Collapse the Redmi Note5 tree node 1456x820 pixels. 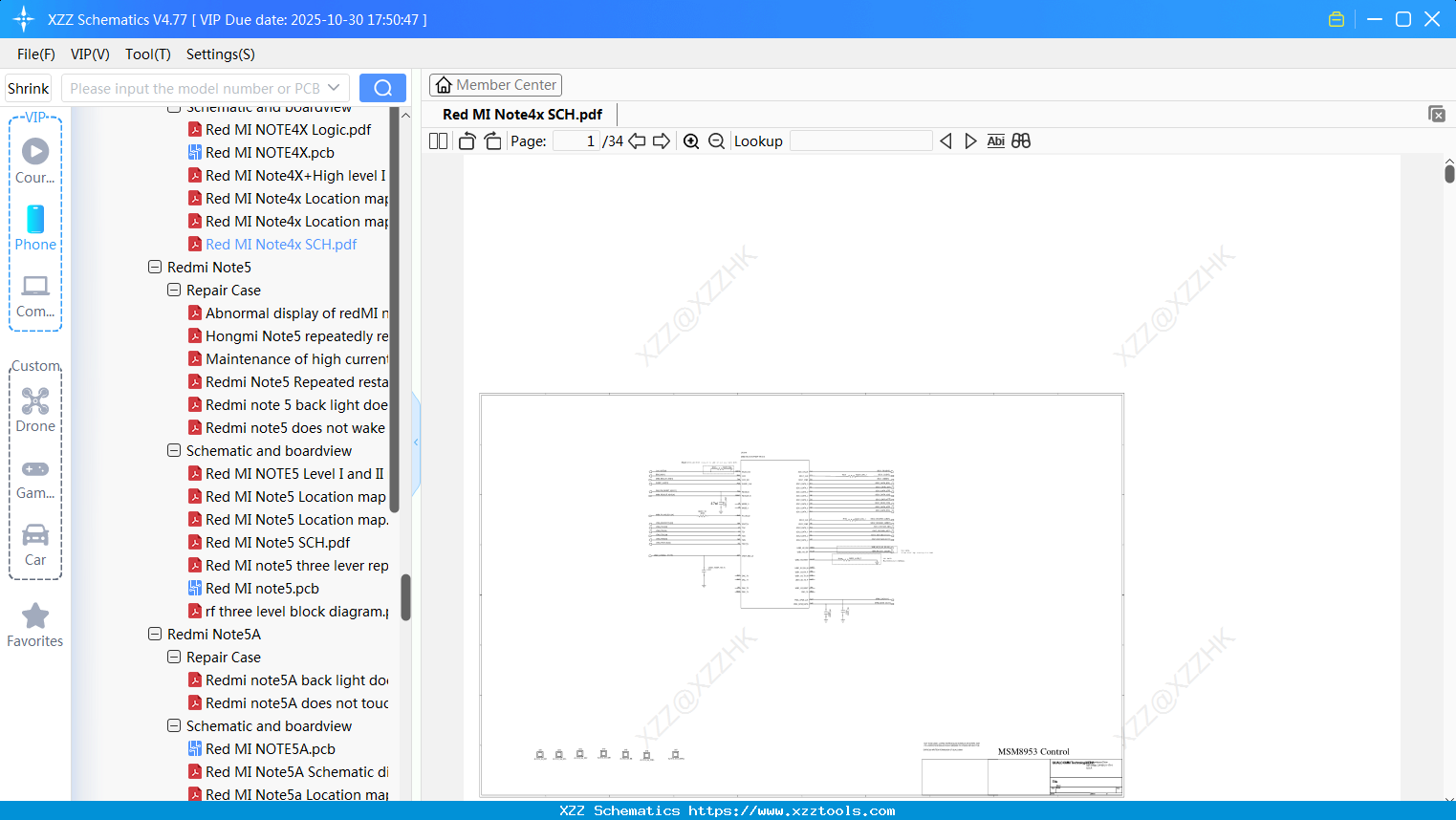tap(155, 268)
